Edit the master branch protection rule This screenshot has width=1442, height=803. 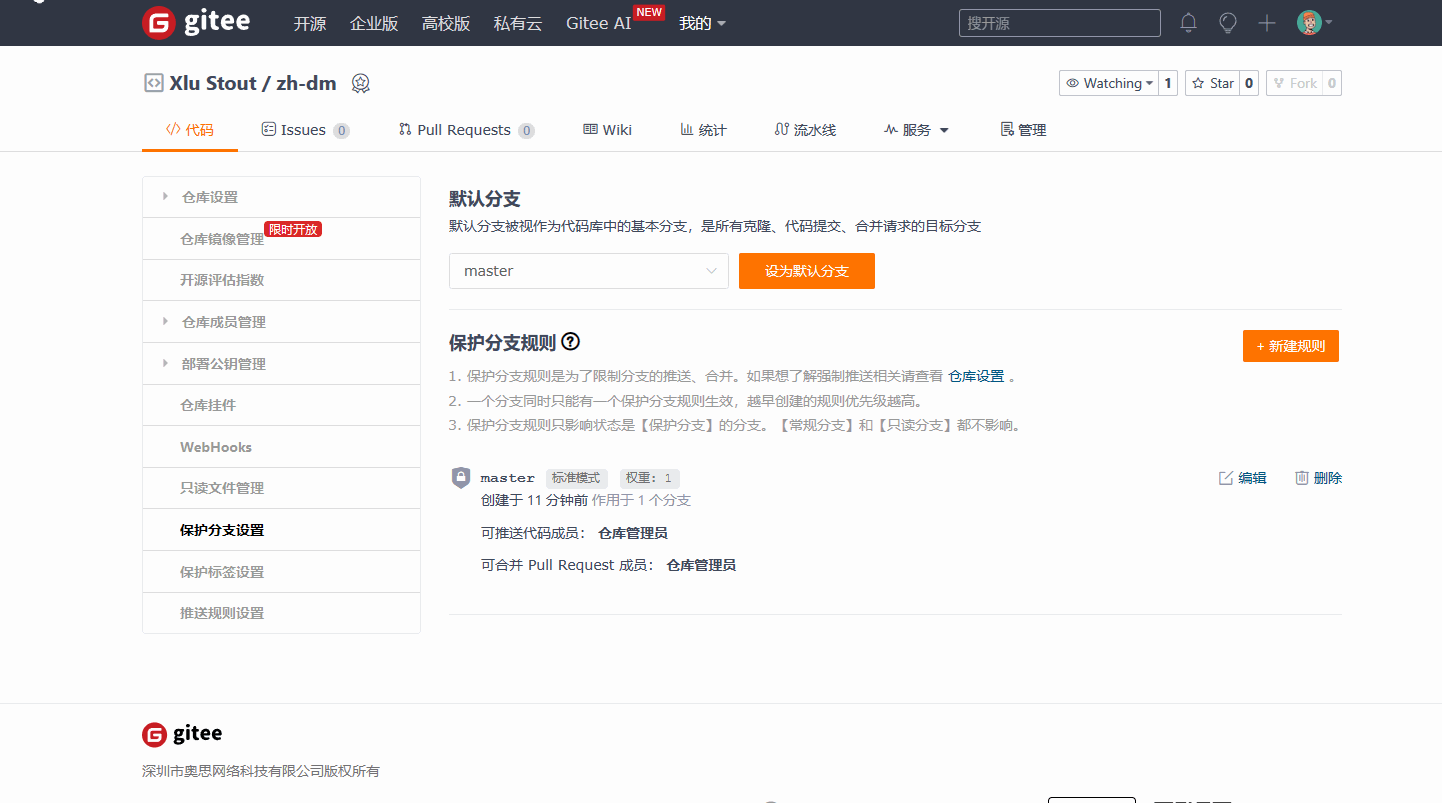1242,478
